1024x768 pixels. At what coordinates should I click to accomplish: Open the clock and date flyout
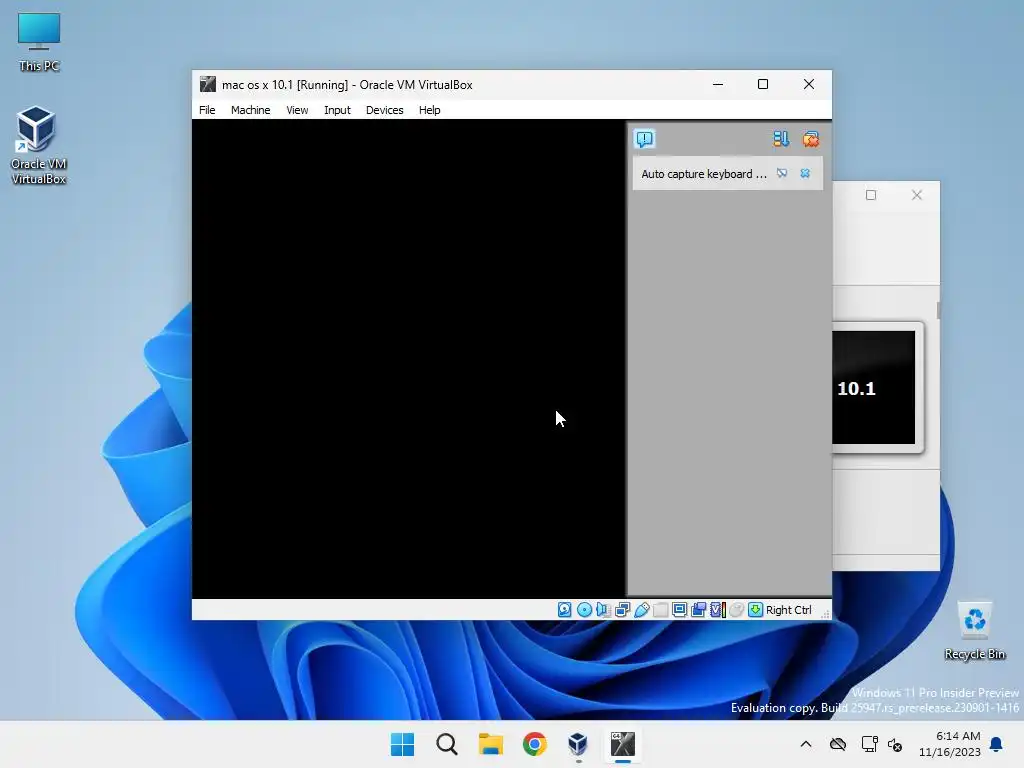[950, 744]
